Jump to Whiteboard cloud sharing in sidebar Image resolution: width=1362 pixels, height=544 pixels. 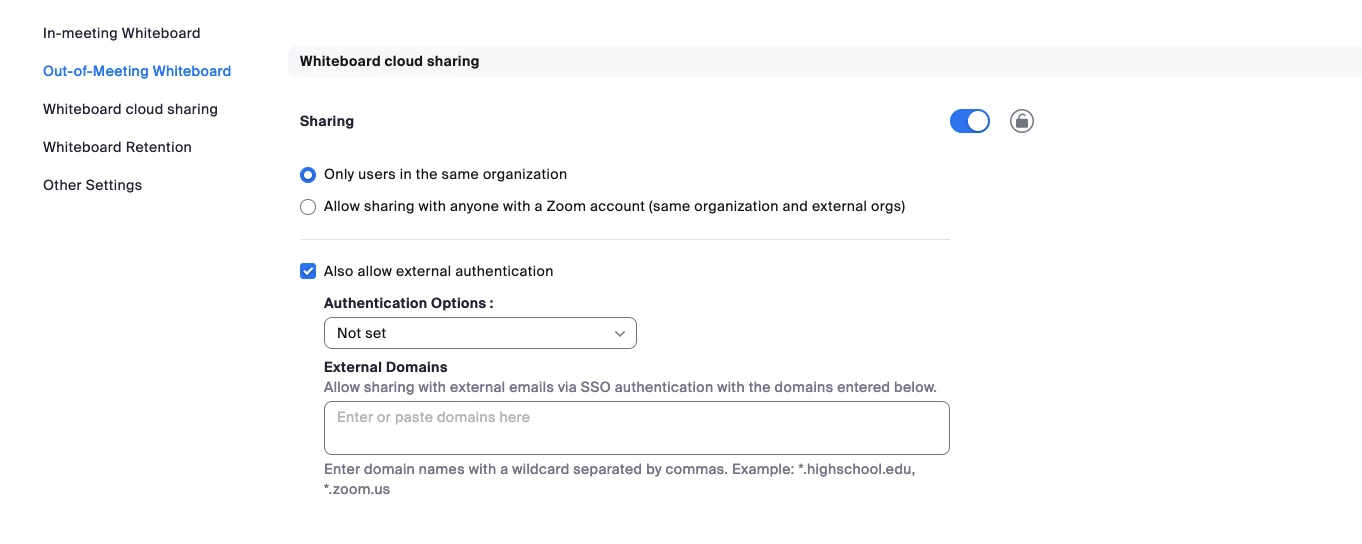click(130, 109)
